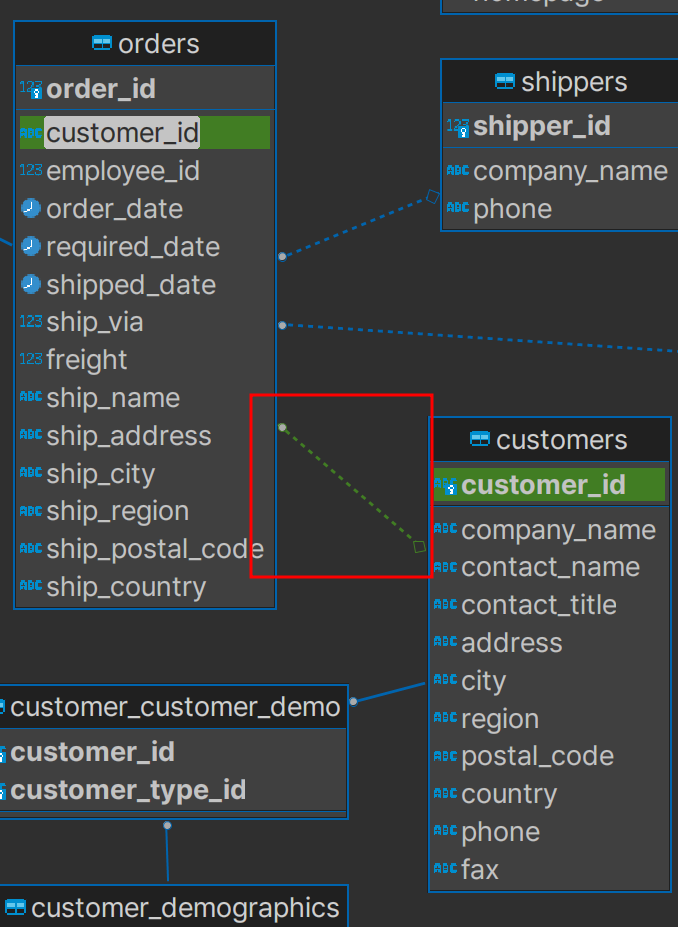This screenshot has height=927, width=678.
Task: Click the ABC icon beside country
Action: (445, 793)
